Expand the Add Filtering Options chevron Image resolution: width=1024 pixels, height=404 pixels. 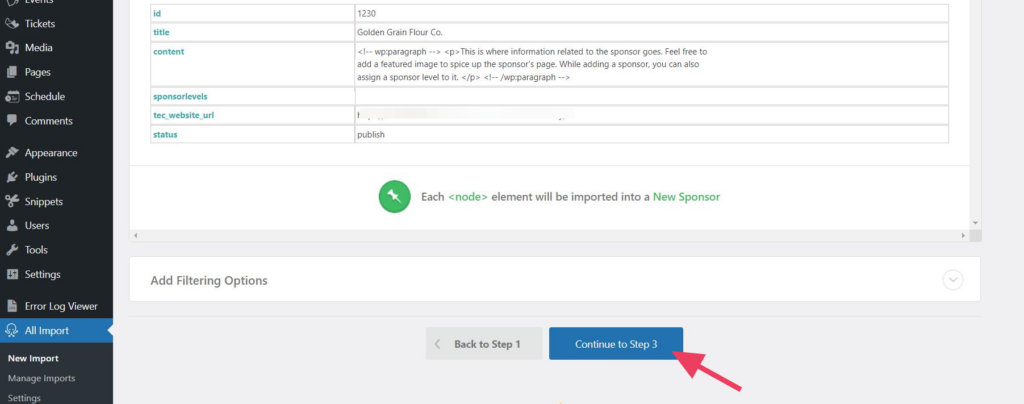coord(953,280)
